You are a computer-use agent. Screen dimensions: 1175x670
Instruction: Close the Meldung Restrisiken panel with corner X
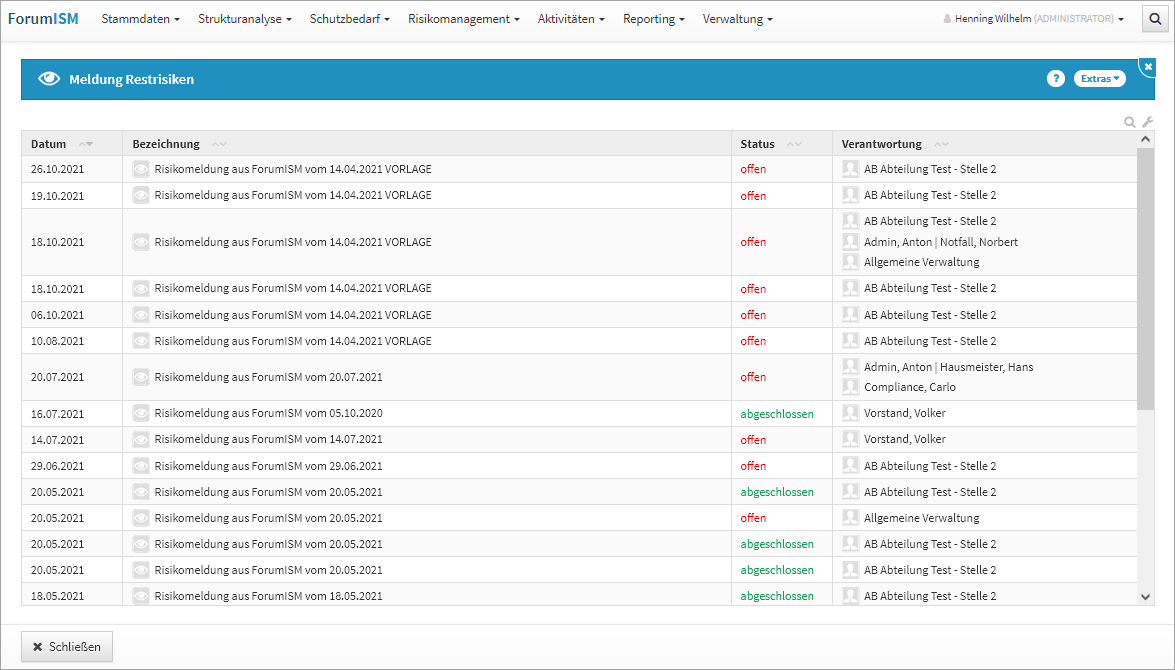pyautogui.click(x=1148, y=67)
